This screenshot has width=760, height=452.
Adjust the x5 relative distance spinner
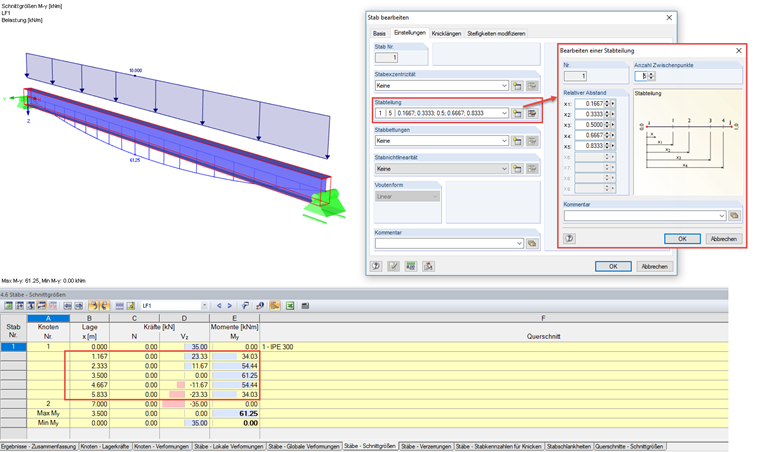pyautogui.click(x=607, y=146)
